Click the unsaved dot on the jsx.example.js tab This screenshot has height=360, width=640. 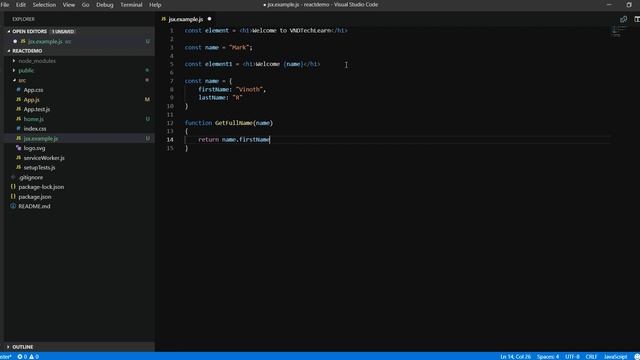click(209, 19)
